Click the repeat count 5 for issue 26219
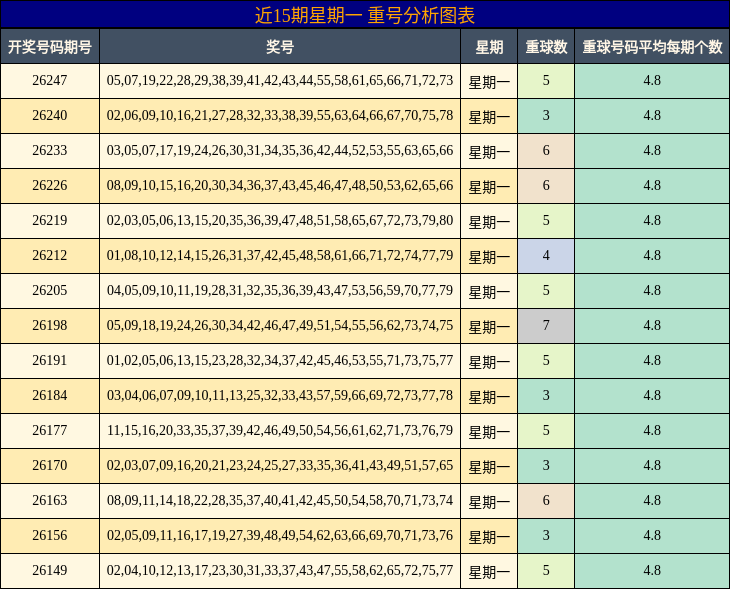Image resolution: width=730 pixels, height=589 pixels. coord(546,220)
